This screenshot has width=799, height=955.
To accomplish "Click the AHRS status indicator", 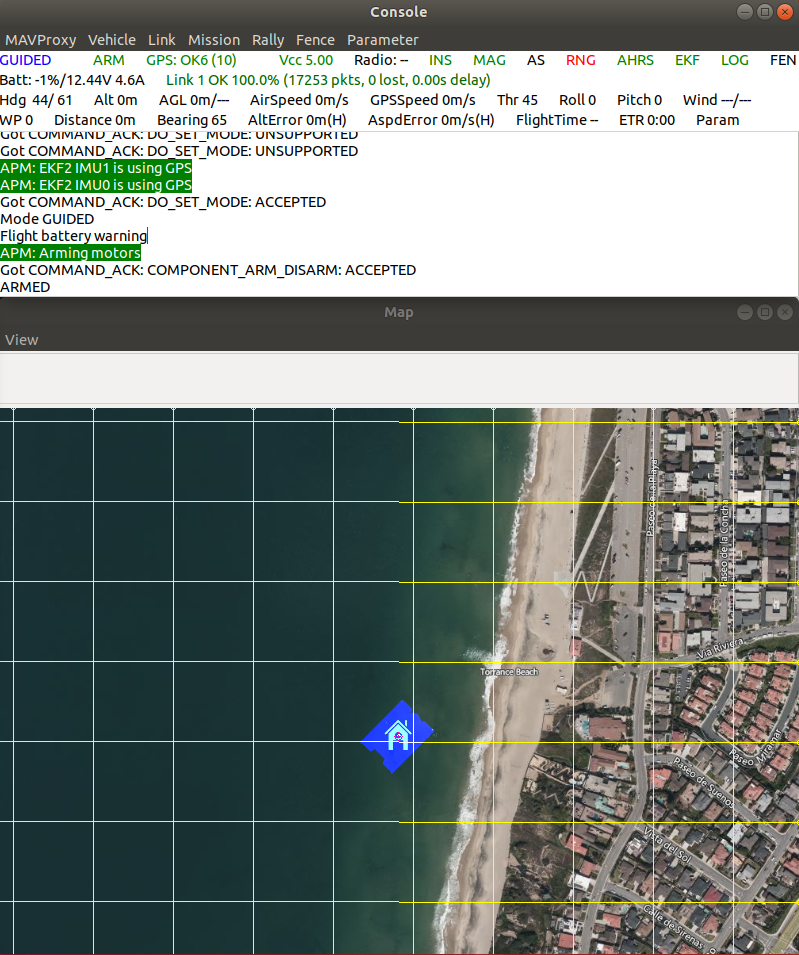I will pyautogui.click(x=635, y=60).
